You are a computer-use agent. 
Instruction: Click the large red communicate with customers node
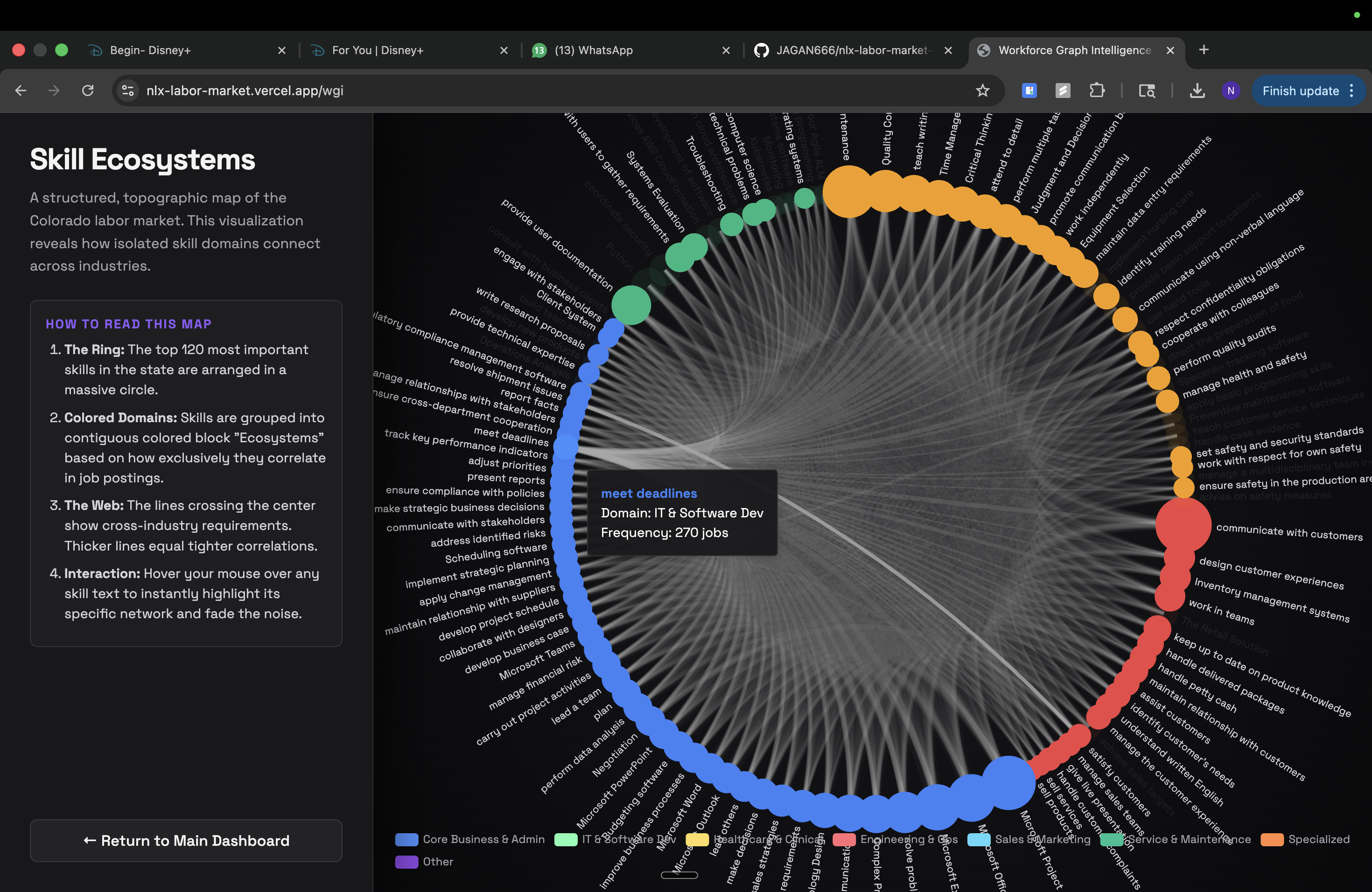pyautogui.click(x=1183, y=524)
